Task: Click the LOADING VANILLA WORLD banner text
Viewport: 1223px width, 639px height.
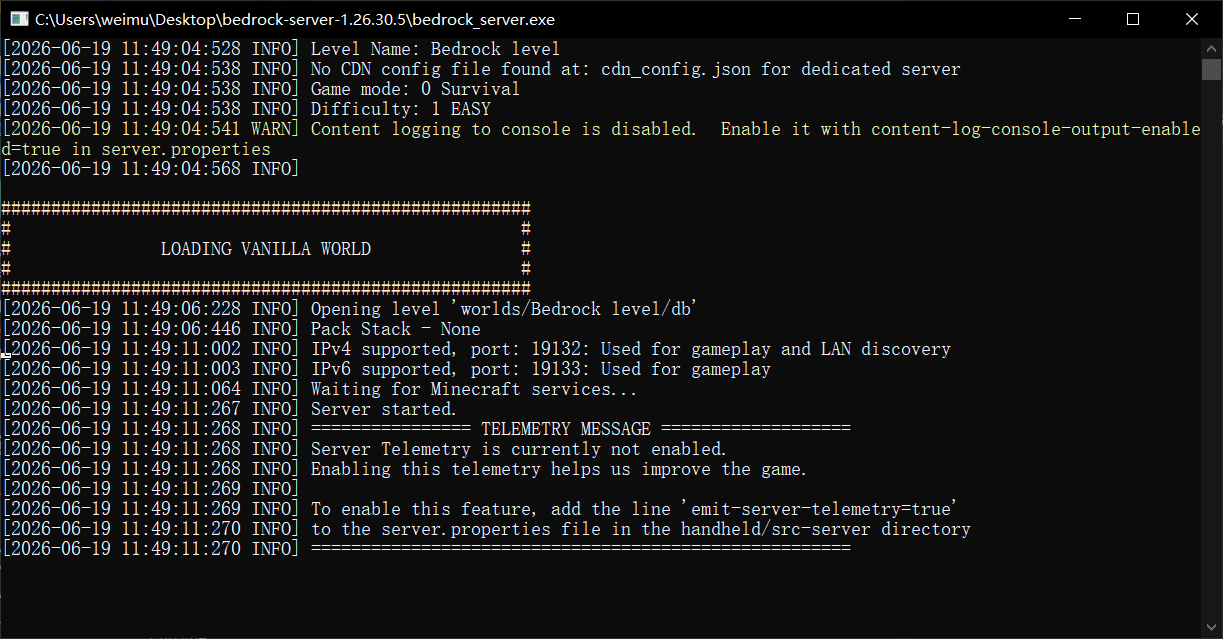Action: click(266, 249)
